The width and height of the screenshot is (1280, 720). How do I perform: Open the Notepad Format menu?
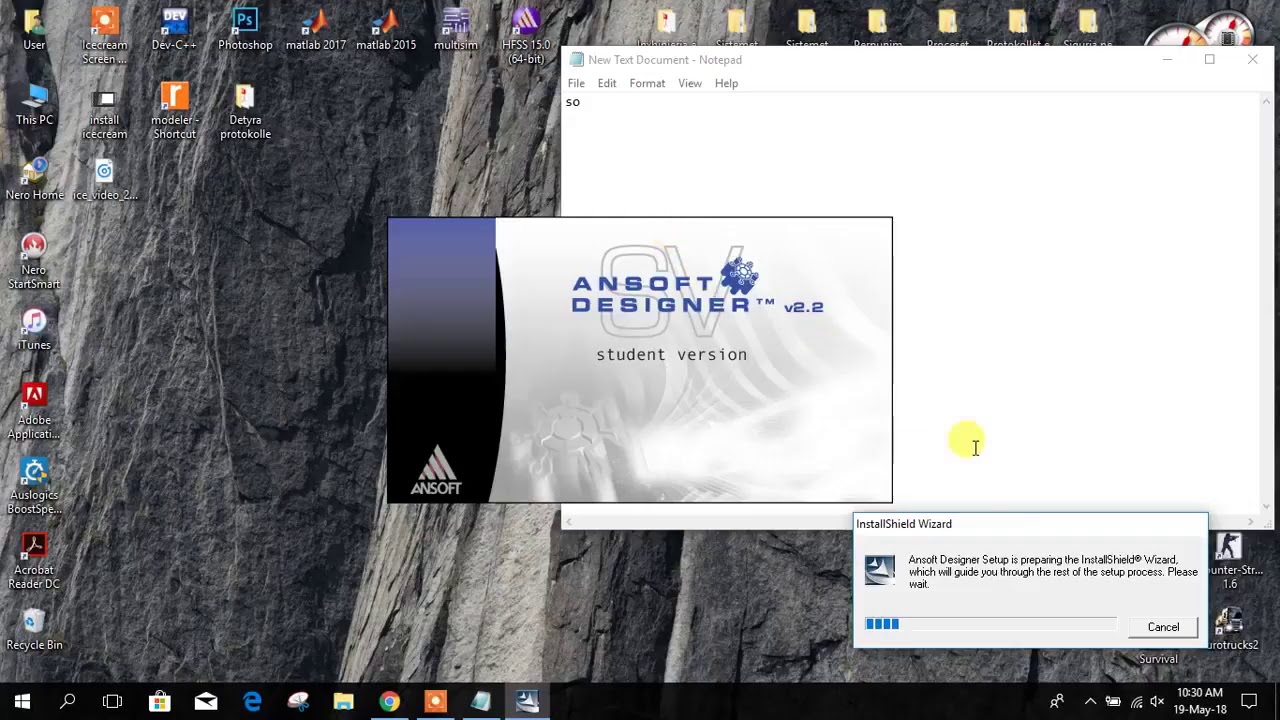(x=647, y=83)
